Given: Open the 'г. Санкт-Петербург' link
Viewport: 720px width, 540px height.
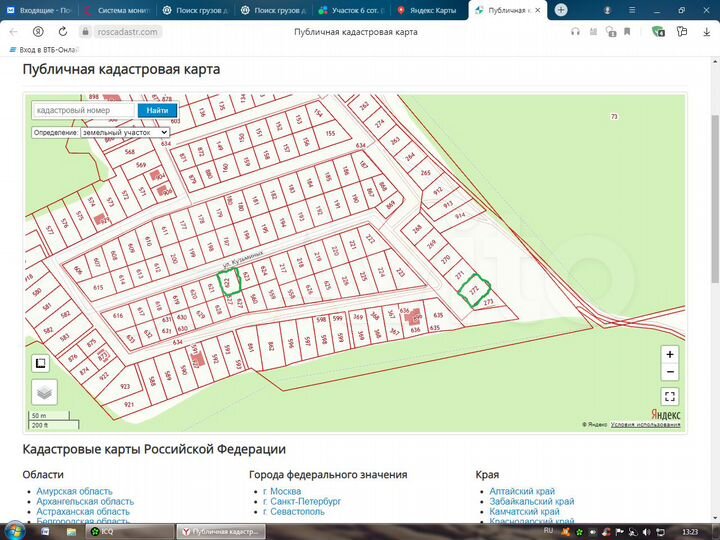Looking at the screenshot, I should 301,500.
